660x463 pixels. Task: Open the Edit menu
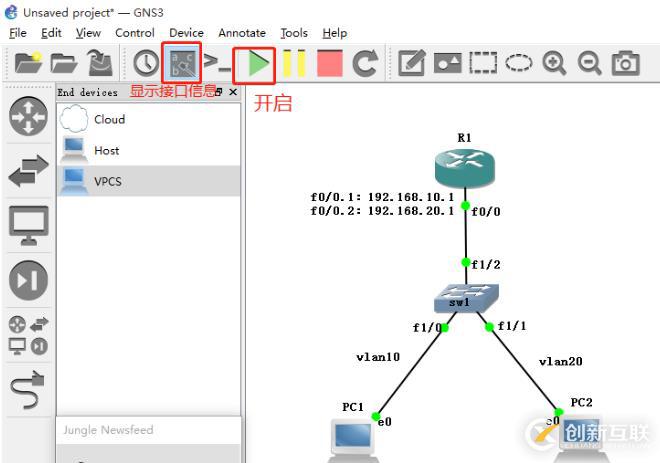tap(51, 33)
